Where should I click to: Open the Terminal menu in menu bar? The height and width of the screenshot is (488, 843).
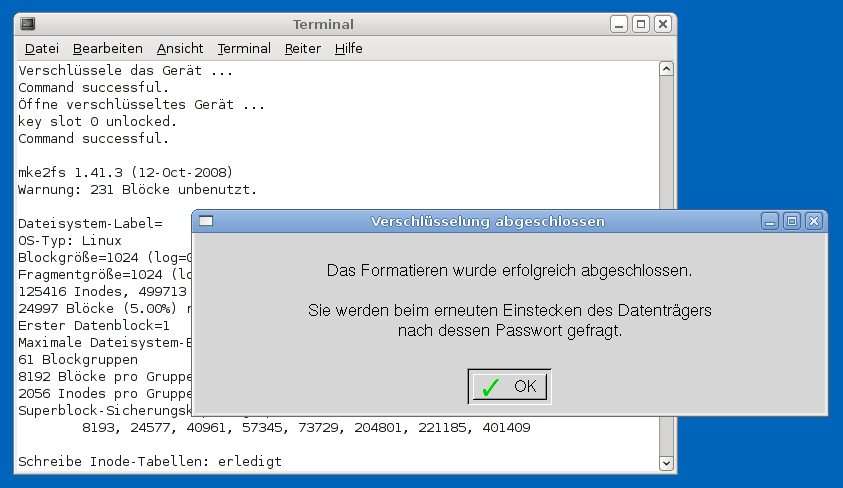click(x=244, y=48)
